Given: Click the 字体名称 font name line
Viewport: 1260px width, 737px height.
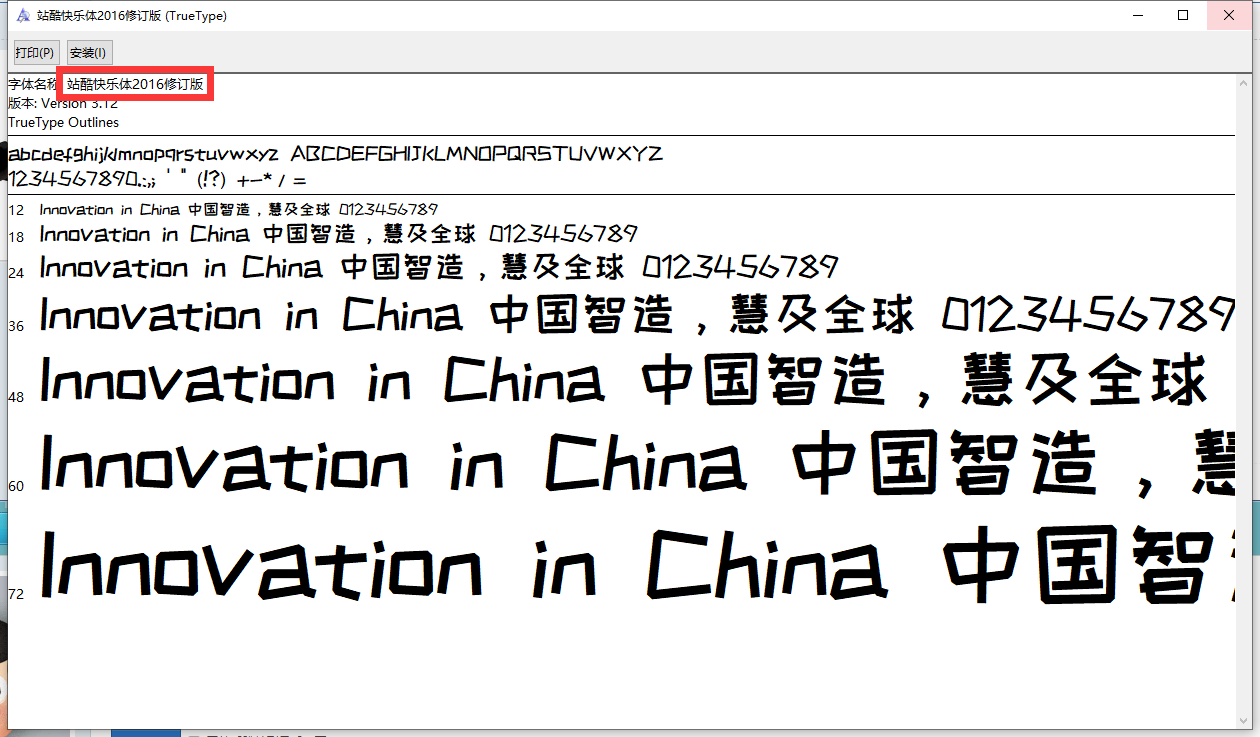Looking at the screenshot, I should tap(107, 85).
